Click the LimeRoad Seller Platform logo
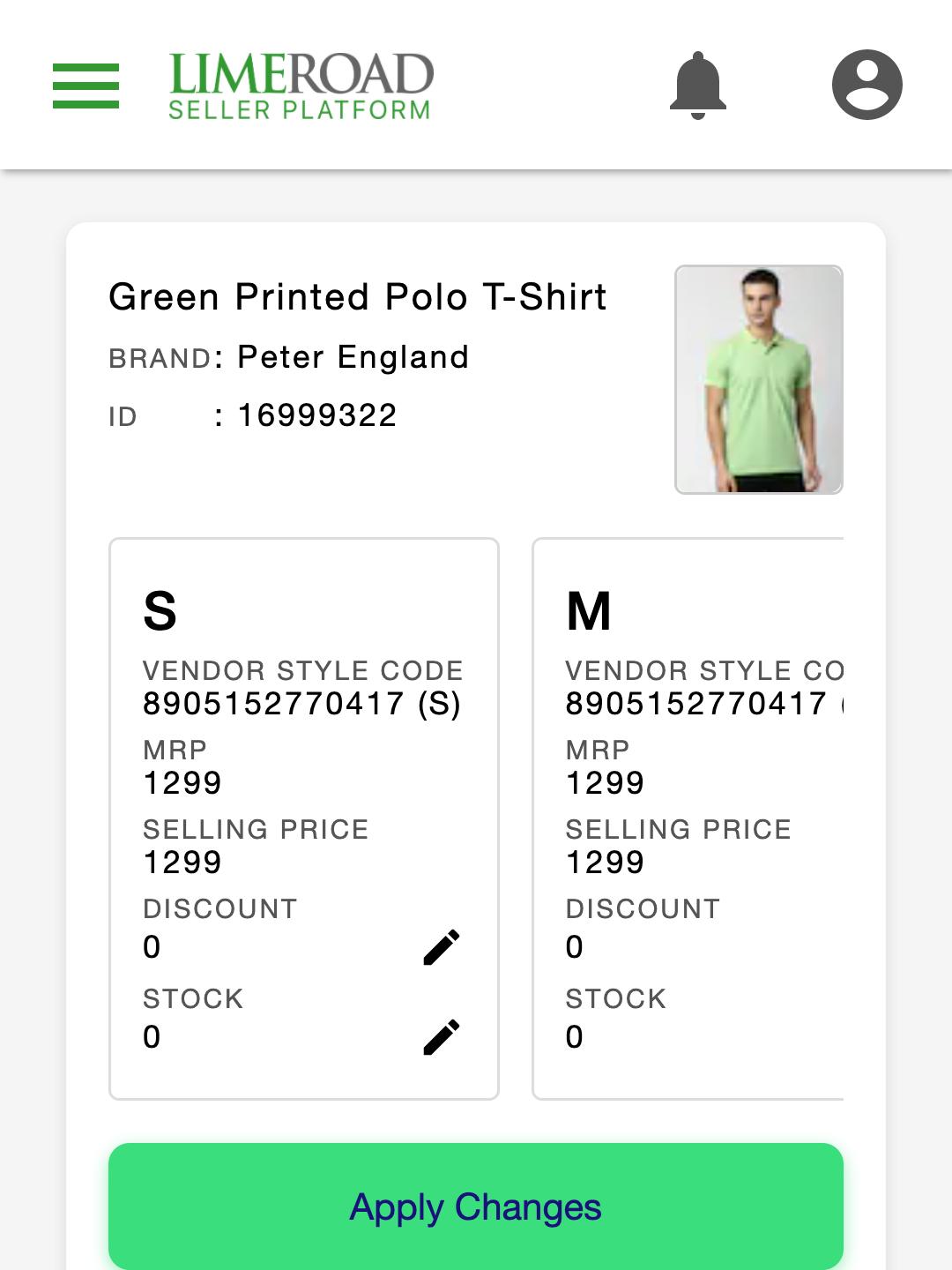Screen dimensions: 952x1270 point(301,86)
